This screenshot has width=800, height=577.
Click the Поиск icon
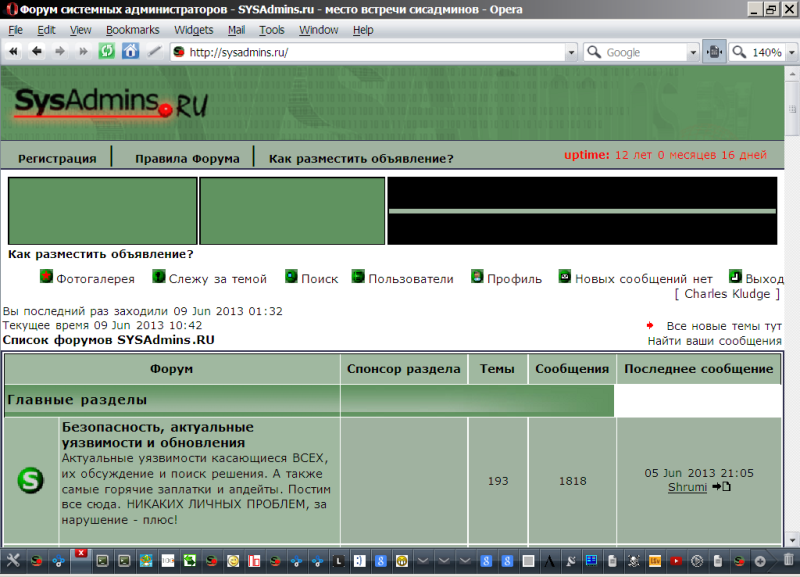[291, 276]
